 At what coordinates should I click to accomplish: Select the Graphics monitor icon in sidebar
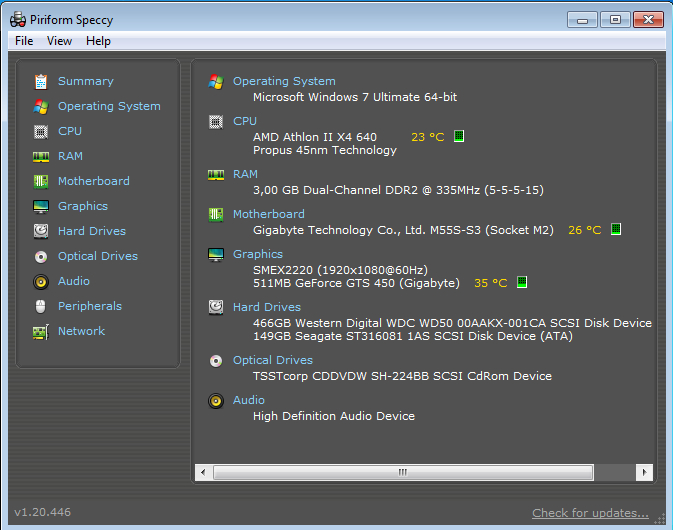41,206
